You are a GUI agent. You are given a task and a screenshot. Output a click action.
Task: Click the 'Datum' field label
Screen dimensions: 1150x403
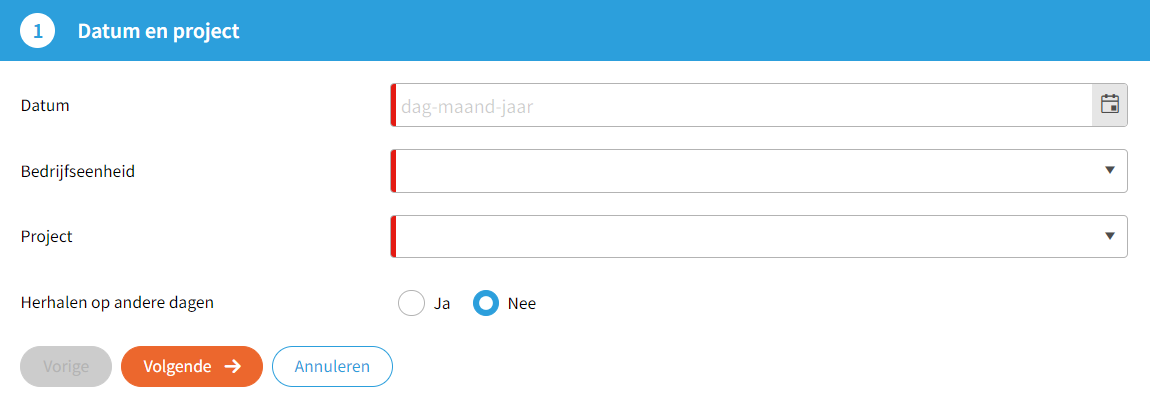pyautogui.click(x=45, y=105)
